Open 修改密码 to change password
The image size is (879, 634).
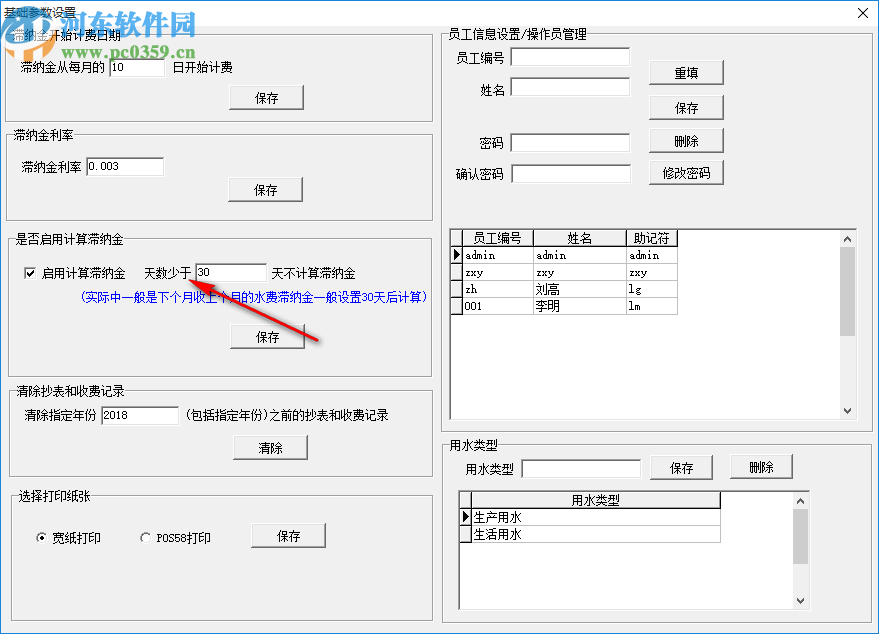686,172
